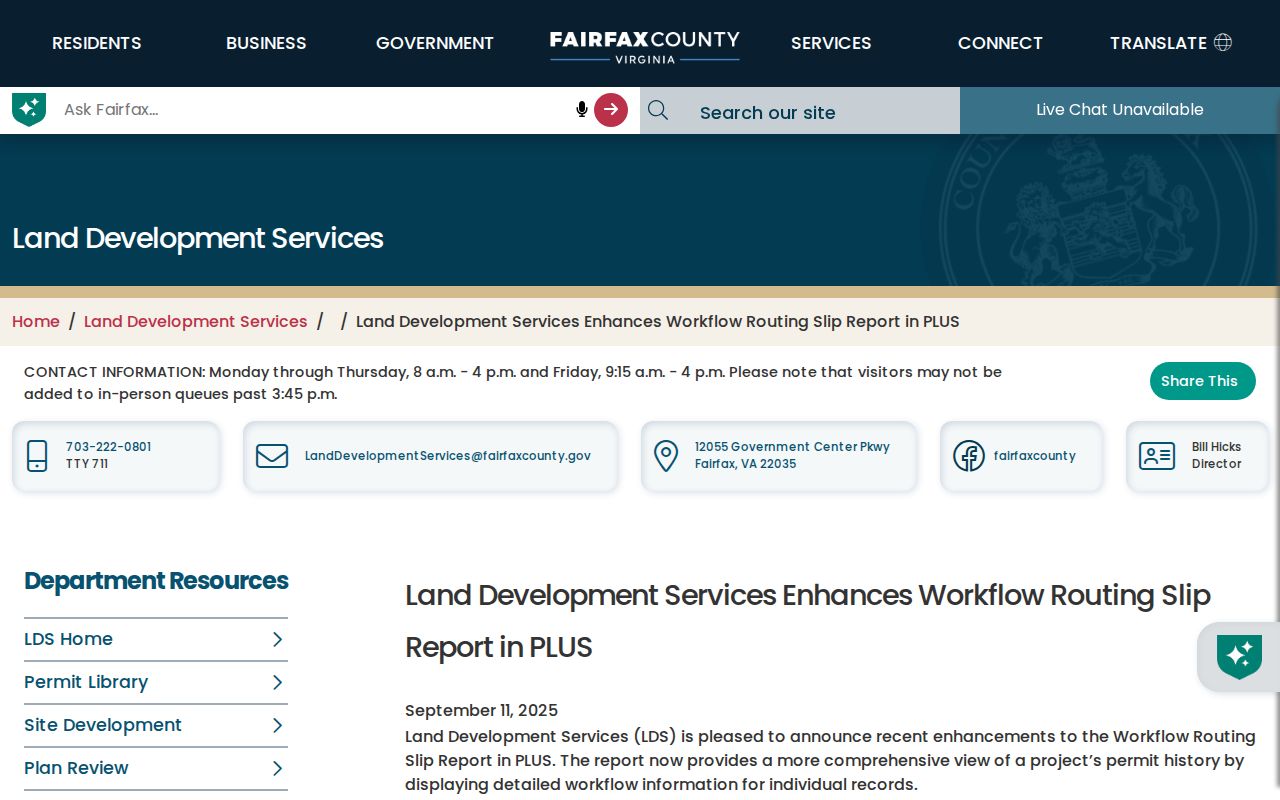Screen dimensions: 1280x800
Task: Click the Live Chat Unavailable button
Action: (1120, 110)
